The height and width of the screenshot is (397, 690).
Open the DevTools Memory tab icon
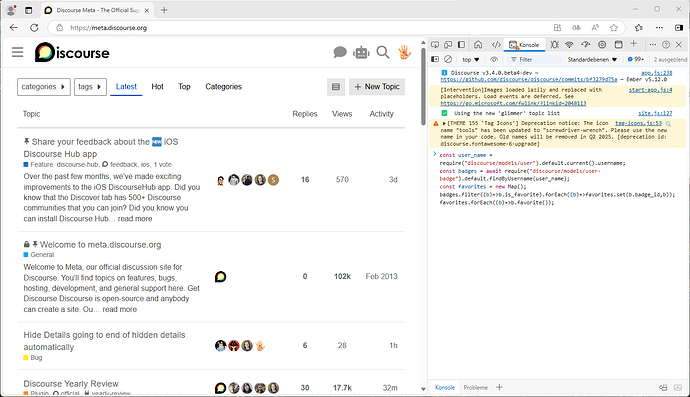602,44
